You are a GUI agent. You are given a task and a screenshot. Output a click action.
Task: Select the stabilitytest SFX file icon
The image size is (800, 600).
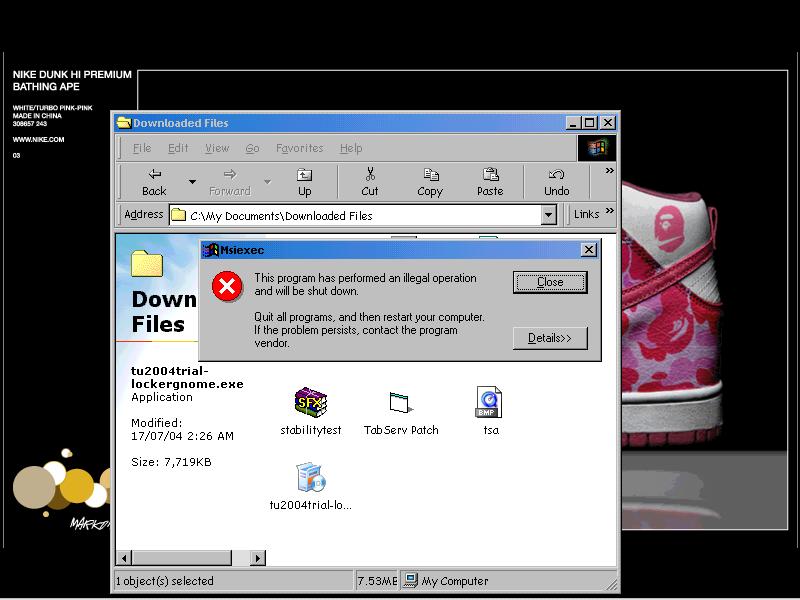tap(310, 402)
